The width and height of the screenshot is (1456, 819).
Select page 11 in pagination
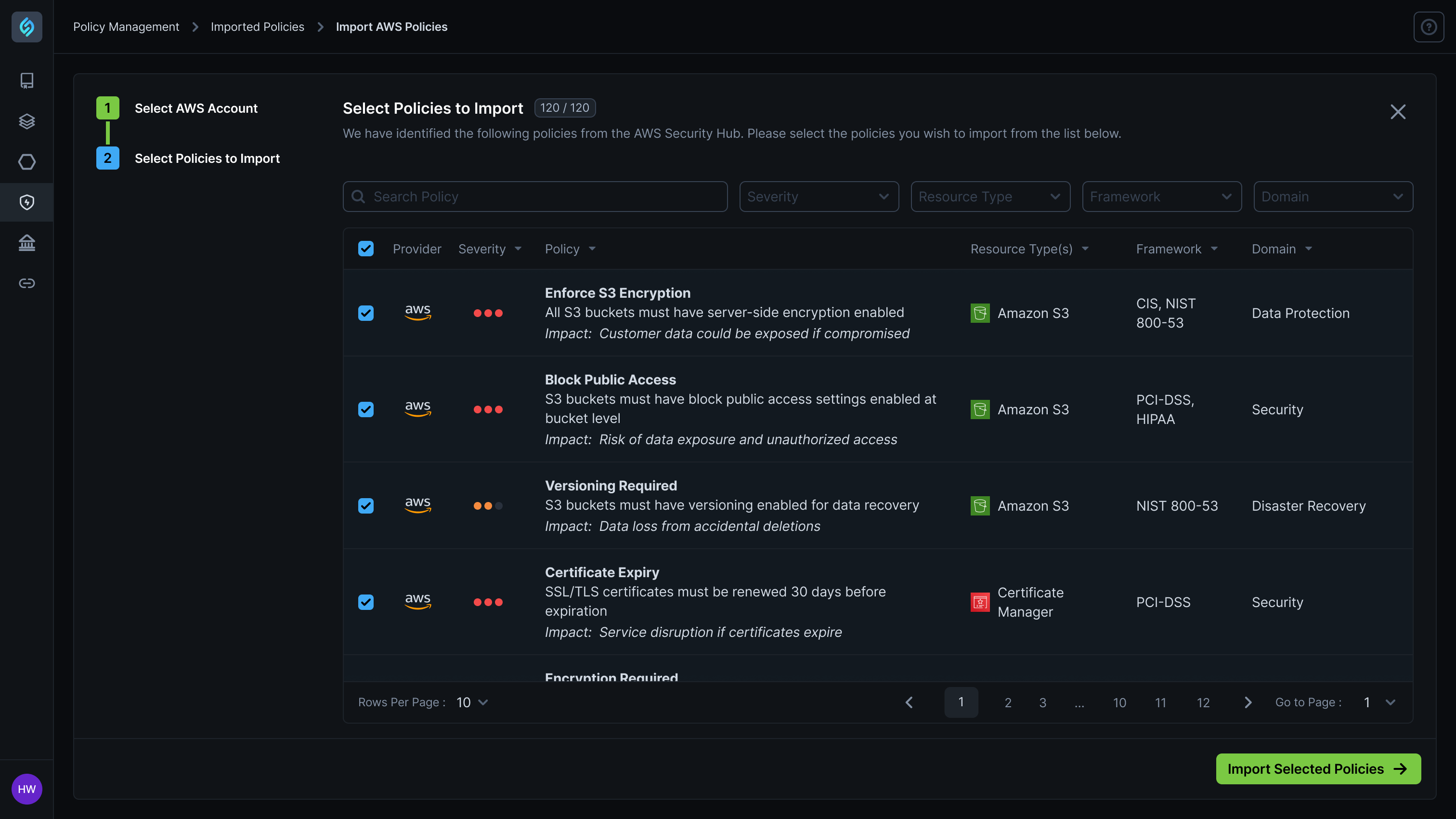(1160, 702)
